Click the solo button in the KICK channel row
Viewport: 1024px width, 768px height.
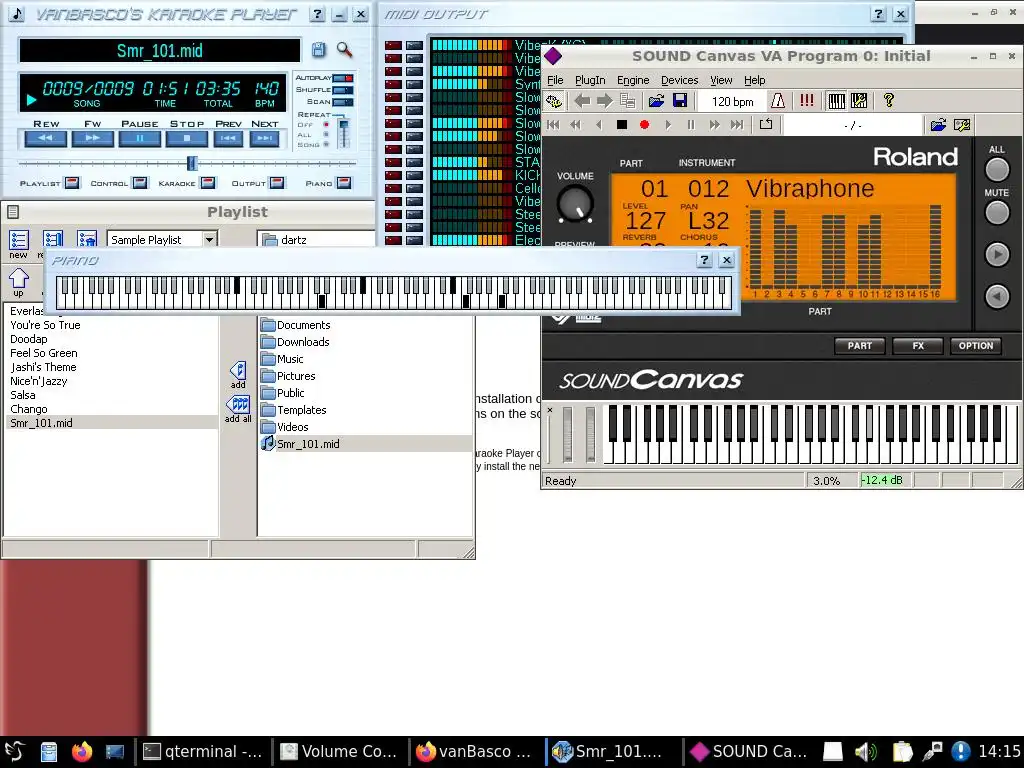[x=414, y=175]
